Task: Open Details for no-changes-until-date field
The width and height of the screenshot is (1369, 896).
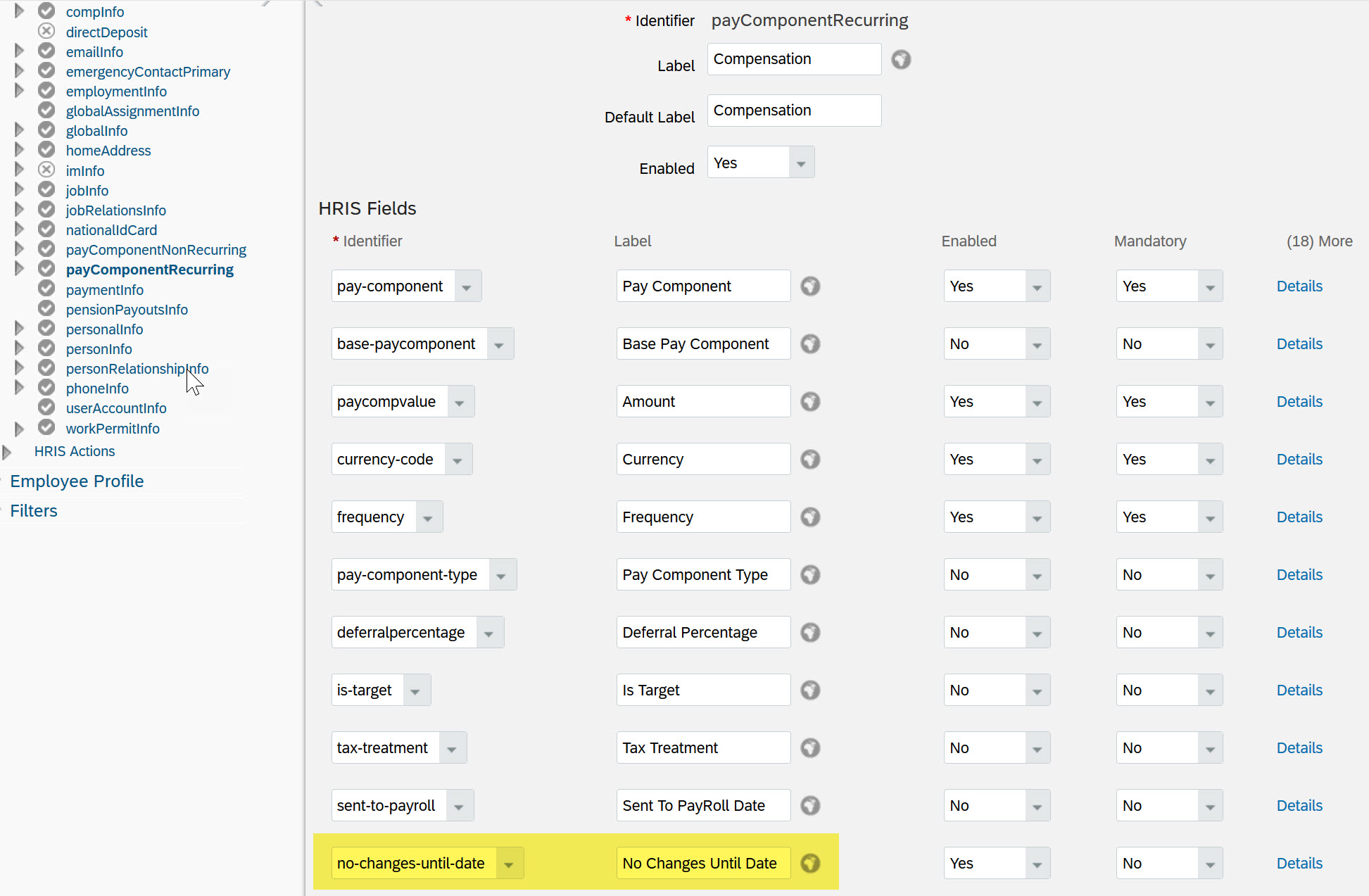Action: pyautogui.click(x=1299, y=864)
